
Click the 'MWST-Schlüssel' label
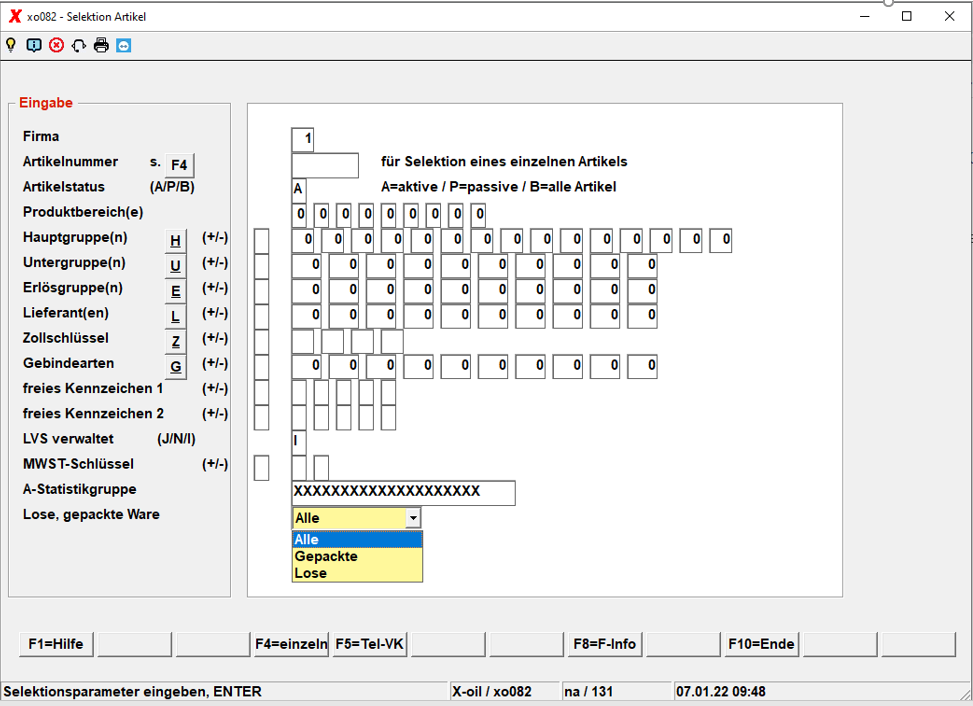[78, 464]
